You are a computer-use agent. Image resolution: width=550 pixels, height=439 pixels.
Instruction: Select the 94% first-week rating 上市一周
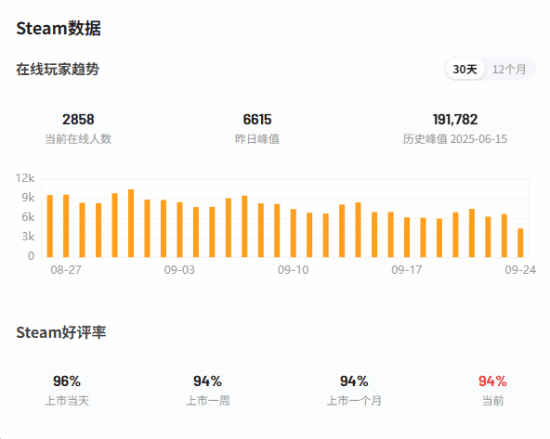coord(208,381)
